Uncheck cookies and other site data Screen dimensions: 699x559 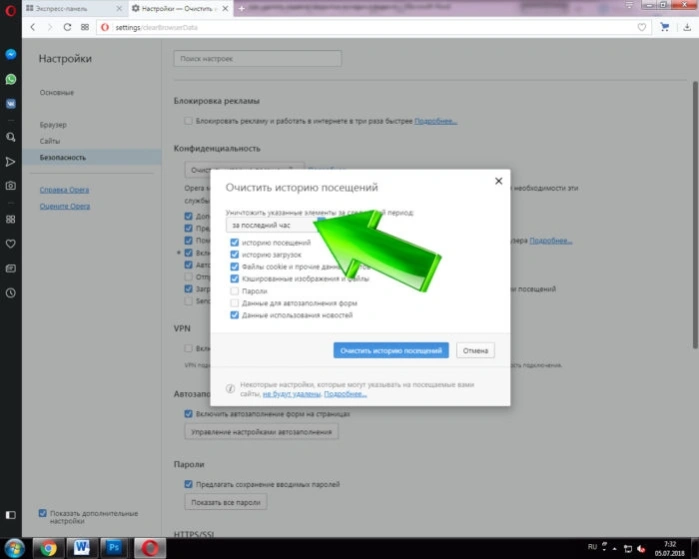coord(234,267)
